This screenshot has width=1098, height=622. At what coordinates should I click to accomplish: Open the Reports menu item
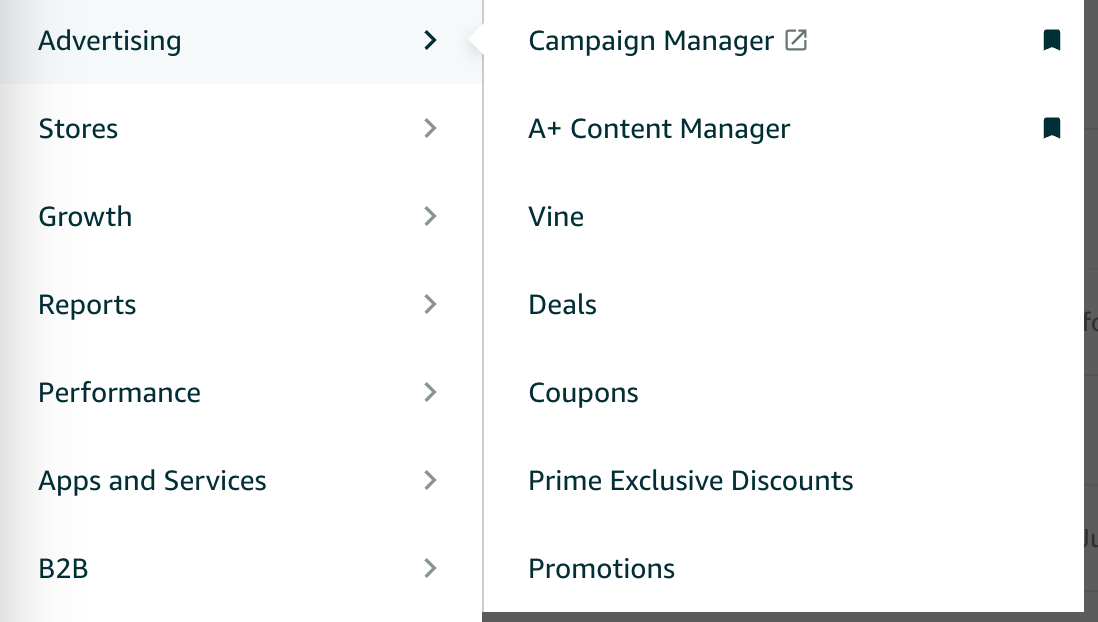pos(87,305)
